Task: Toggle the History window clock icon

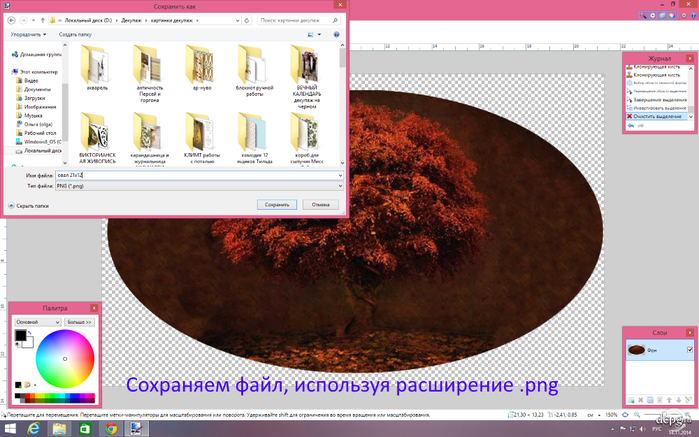Action: (x=653, y=15)
